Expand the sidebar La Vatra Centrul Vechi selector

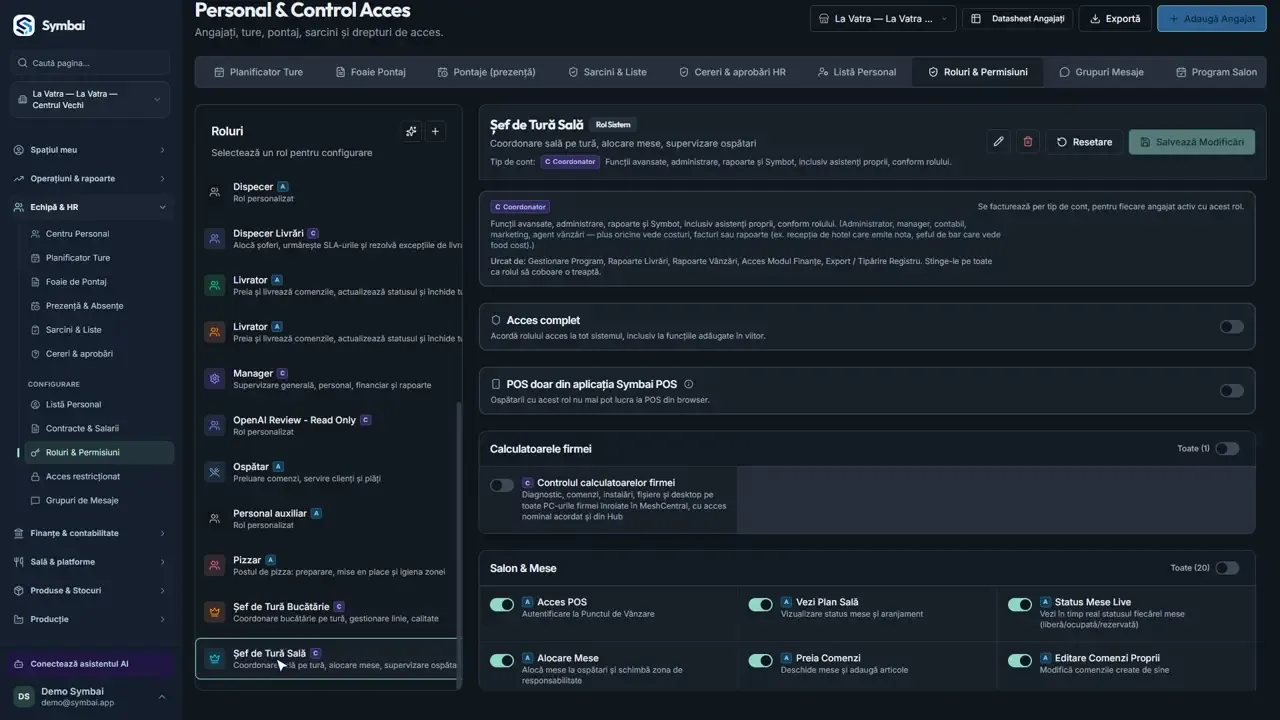[91, 100]
